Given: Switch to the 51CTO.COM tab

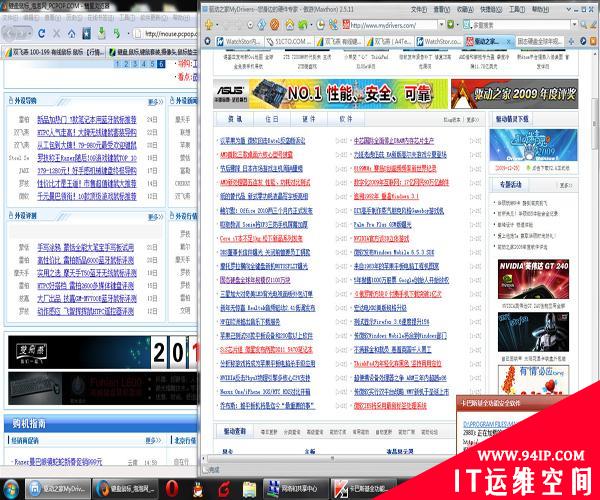Looking at the screenshot, I should [289, 41].
